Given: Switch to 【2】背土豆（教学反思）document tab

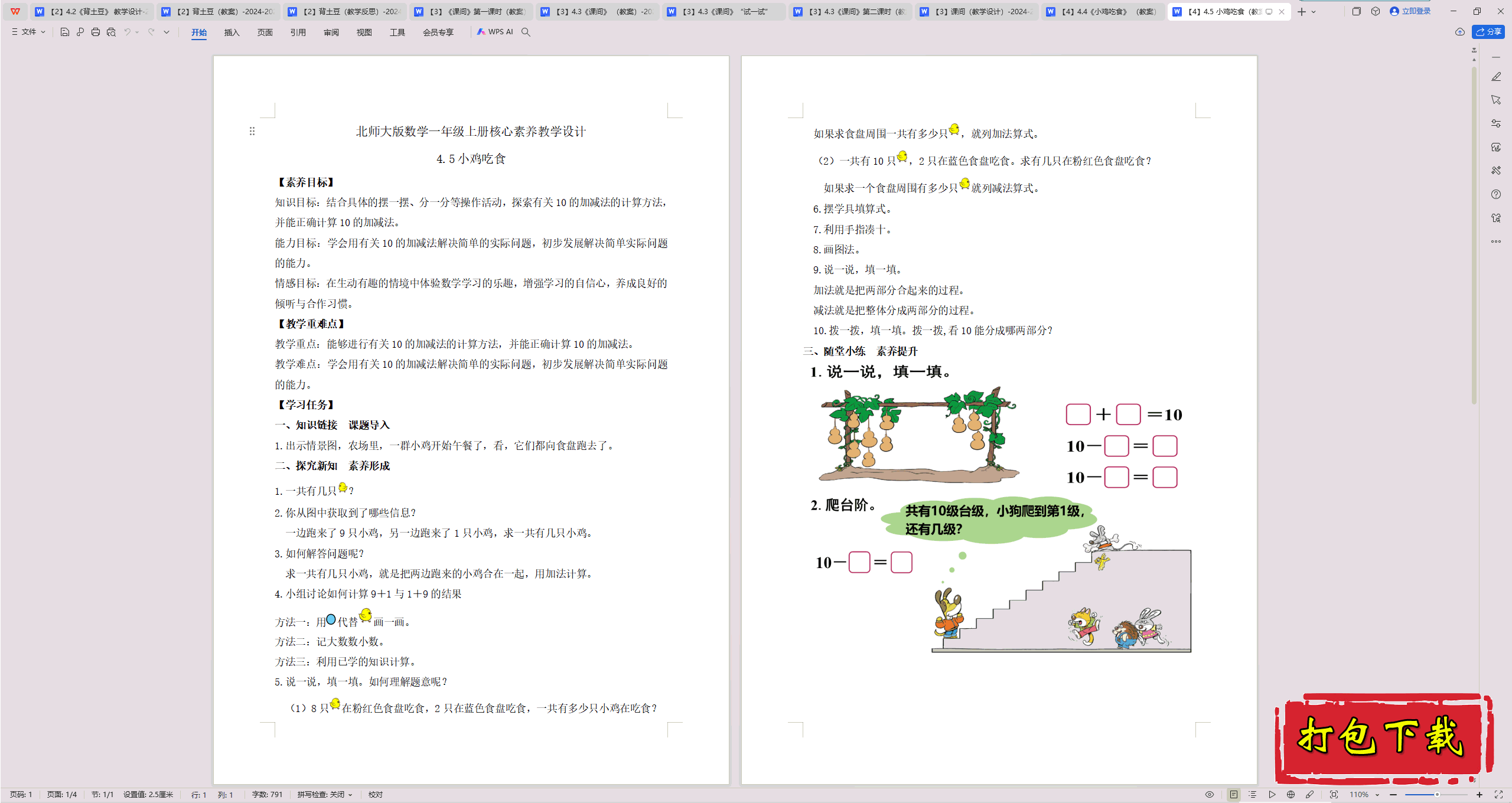Looking at the screenshot, I should click(x=344, y=11).
